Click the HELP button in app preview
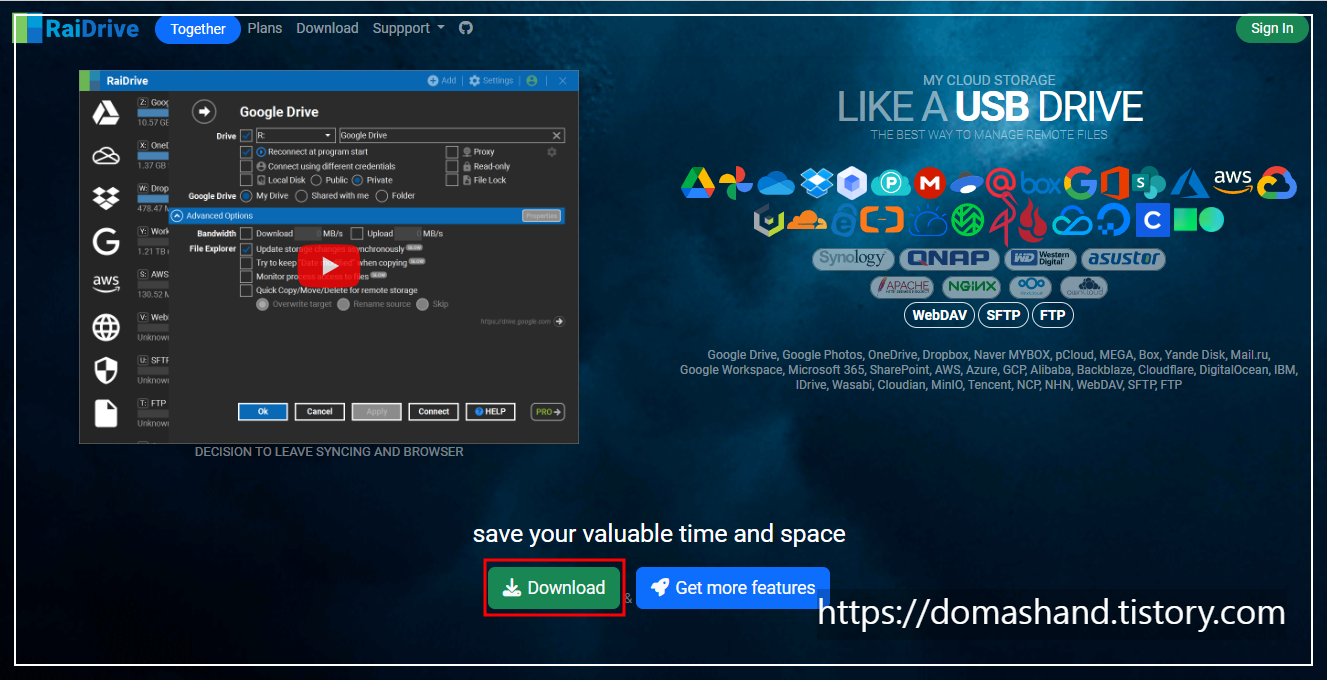Image resolution: width=1327 pixels, height=680 pixels. (490, 411)
